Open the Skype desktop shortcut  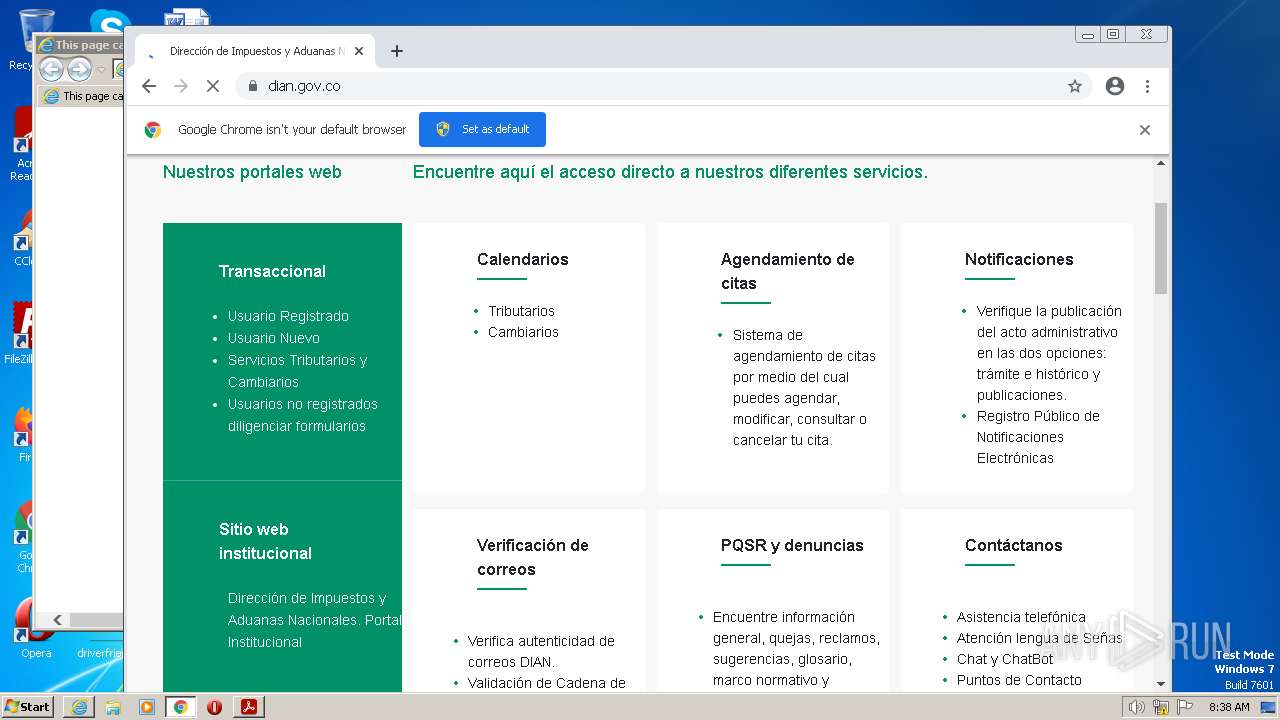(110, 24)
